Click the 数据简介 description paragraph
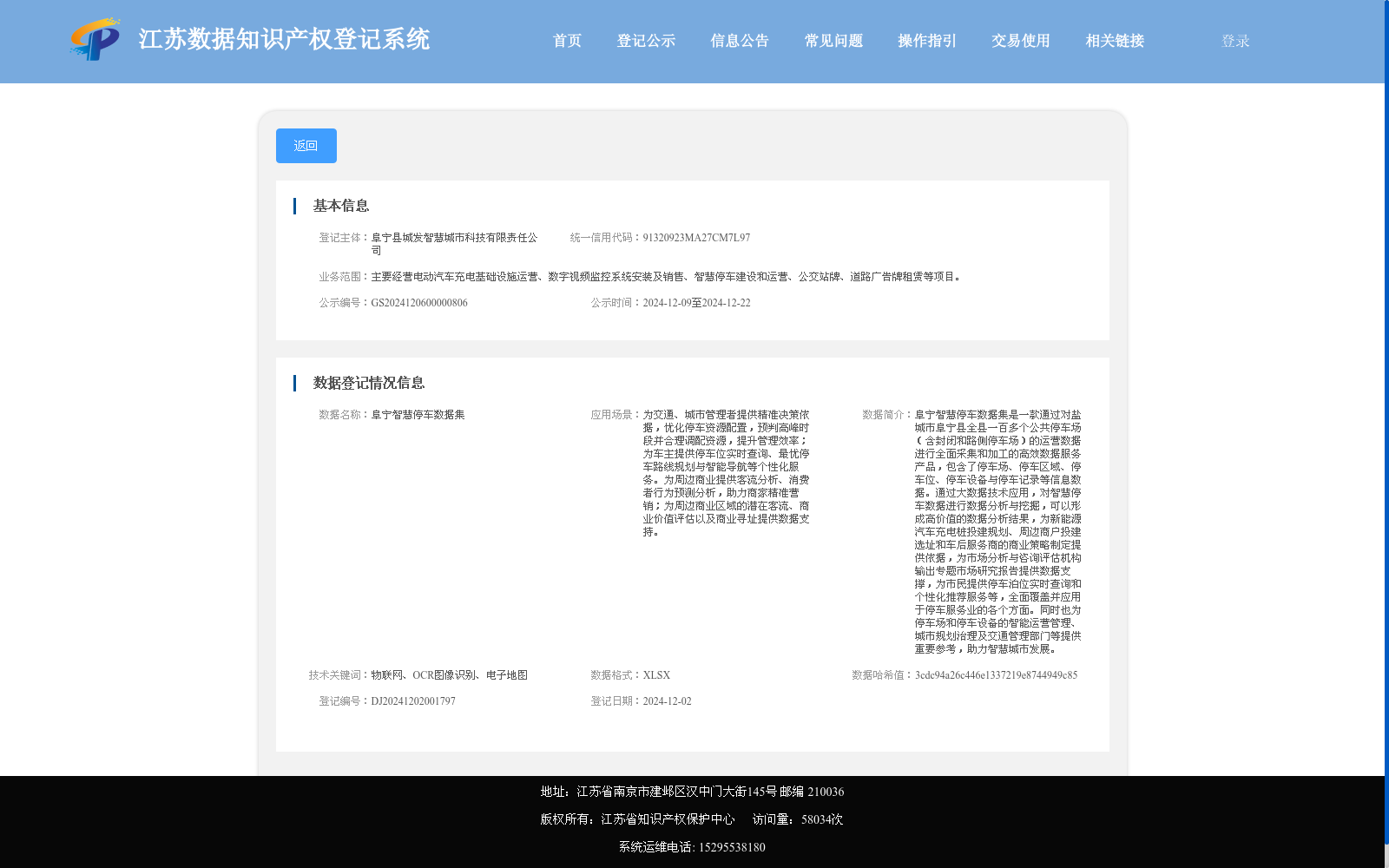Screen dimensions: 1389x868 click(x=997, y=532)
